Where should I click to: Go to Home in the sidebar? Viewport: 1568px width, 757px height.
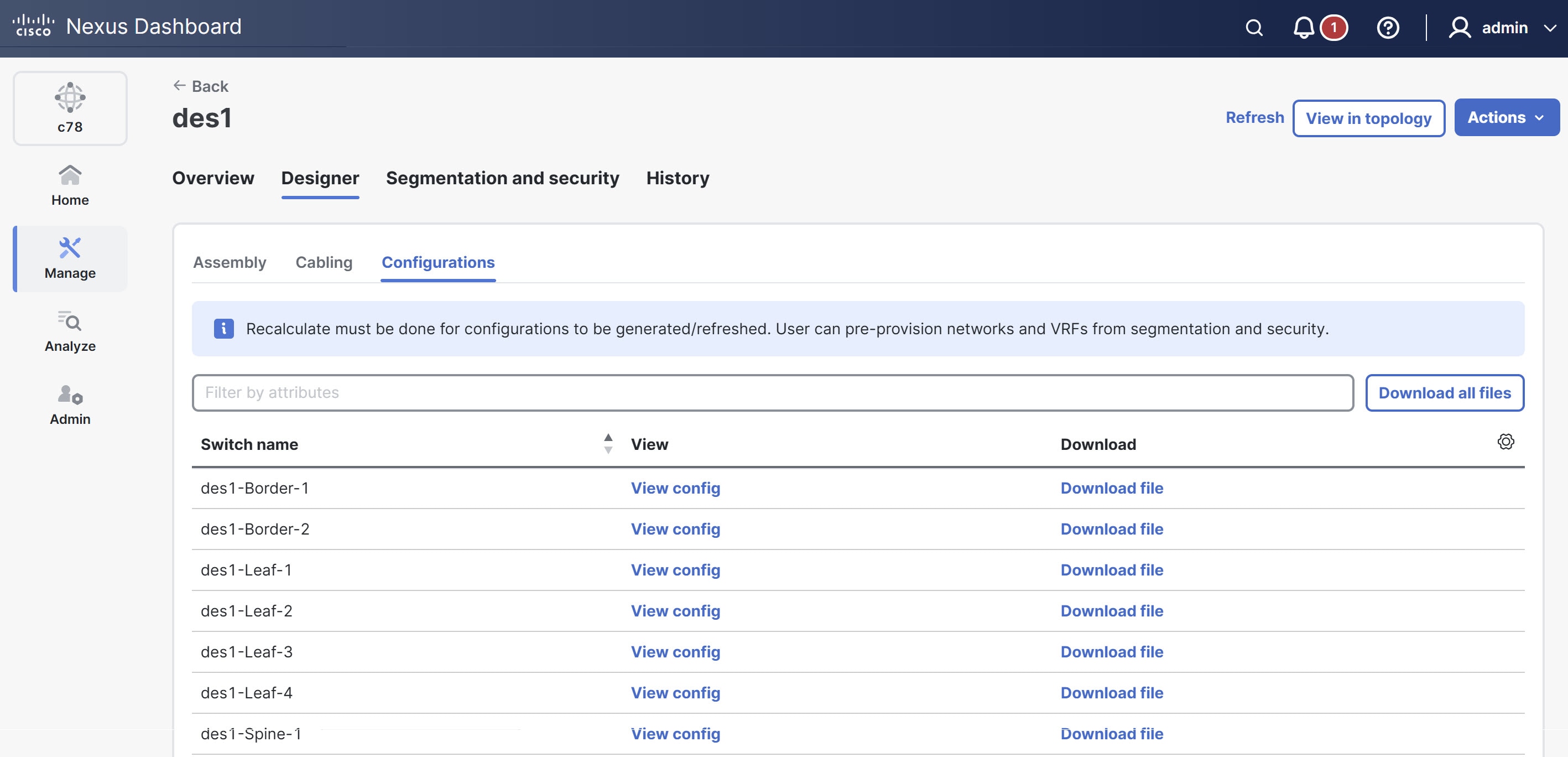70,185
